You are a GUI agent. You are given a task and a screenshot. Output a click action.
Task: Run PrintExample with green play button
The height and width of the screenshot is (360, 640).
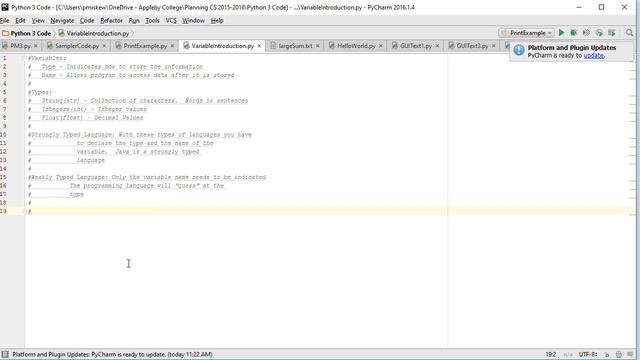coord(561,33)
